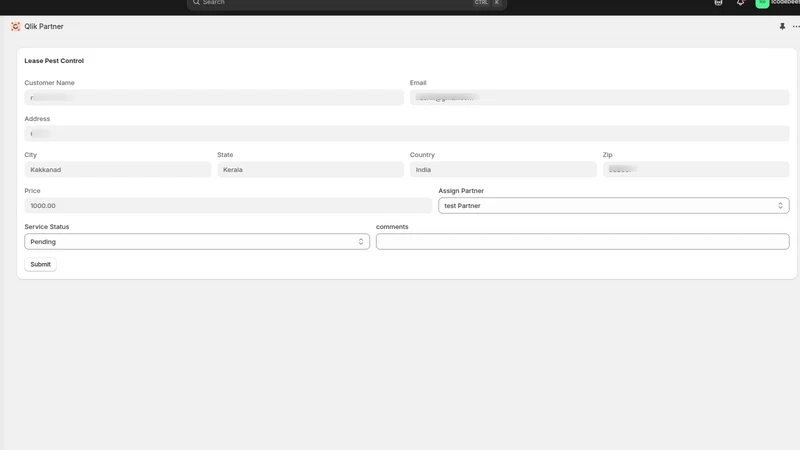Click the Customer Name field
This screenshot has height=450, width=800.
tap(214, 97)
